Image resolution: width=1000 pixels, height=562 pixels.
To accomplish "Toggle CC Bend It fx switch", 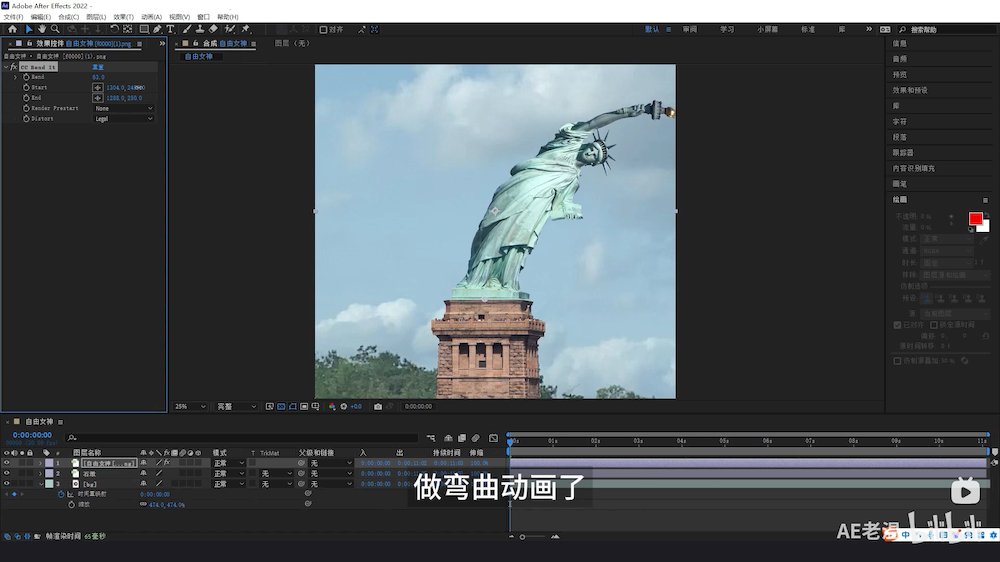I will (x=13, y=67).
